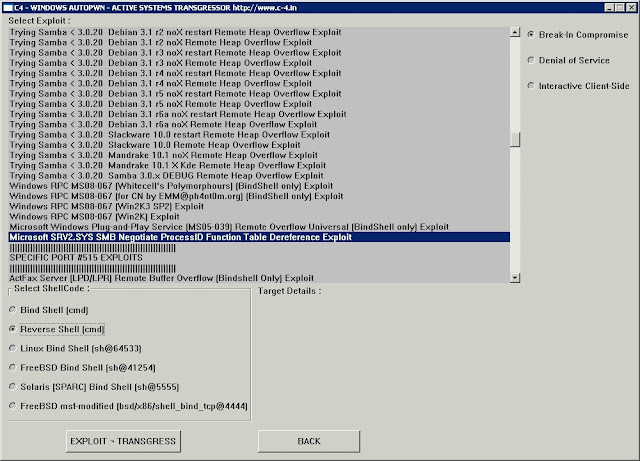This screenshot has width=640, height=461.
Task: Select MS08-067 for CN by EMM@ph4nt0m.org exploit
Action: tap(259, 196)
